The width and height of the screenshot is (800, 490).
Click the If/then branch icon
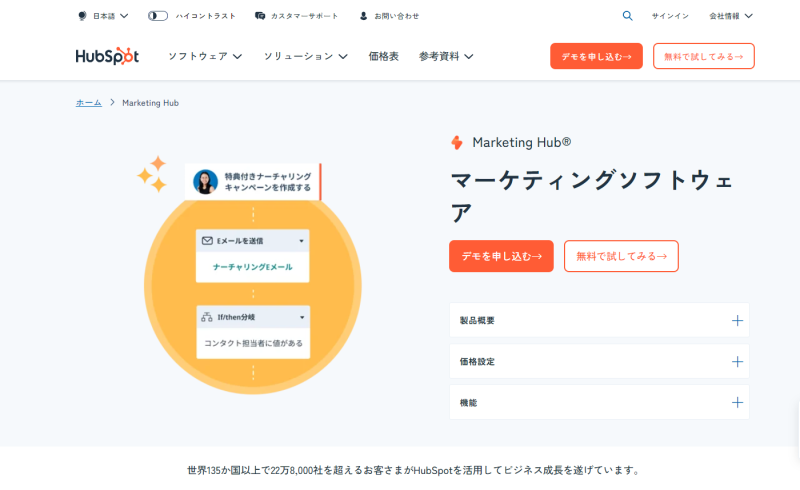pos(207,317)
